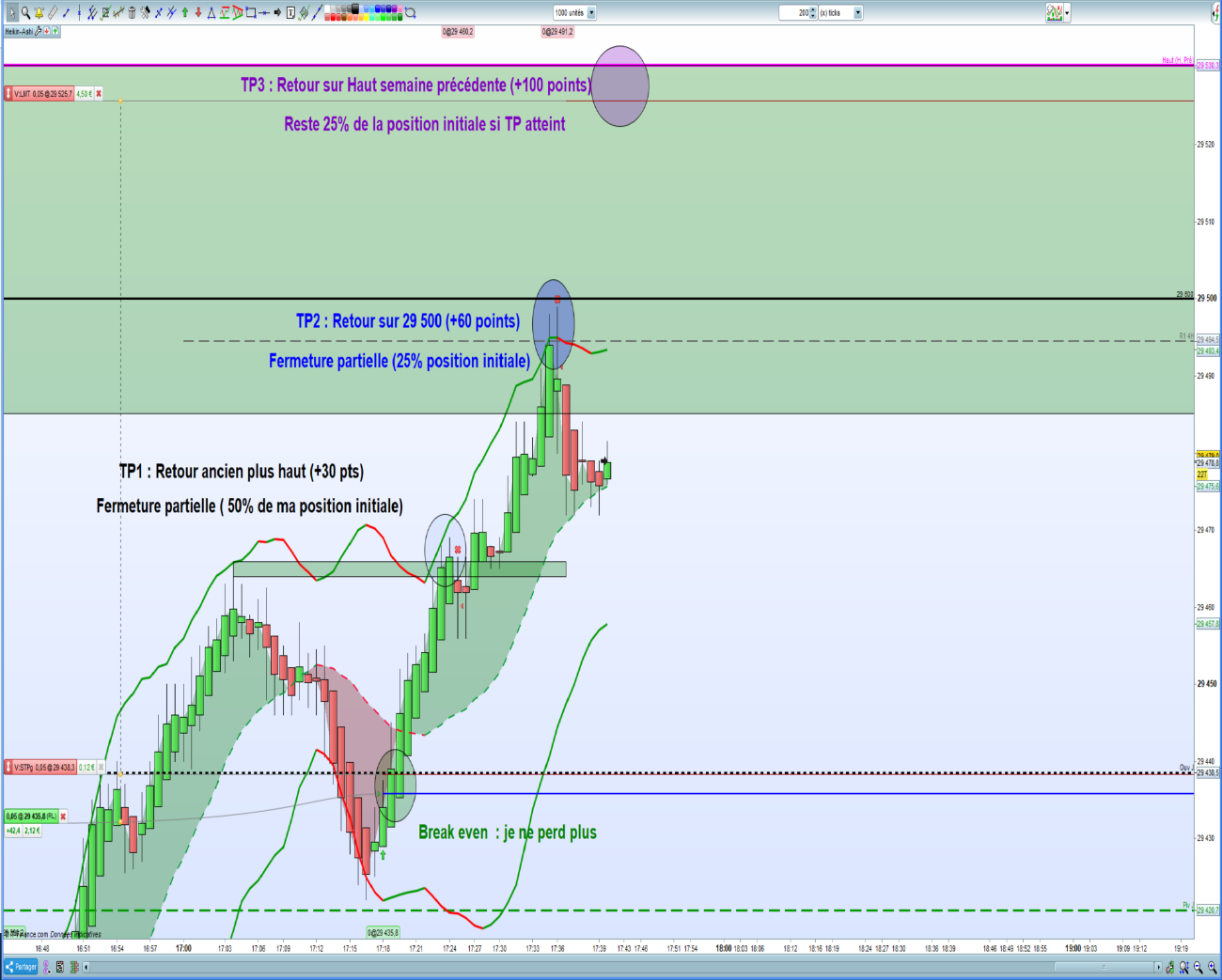Viewport: 1222px width, 980px height.
Task: Click the 200 ticks value field
Action: [797, 13]
